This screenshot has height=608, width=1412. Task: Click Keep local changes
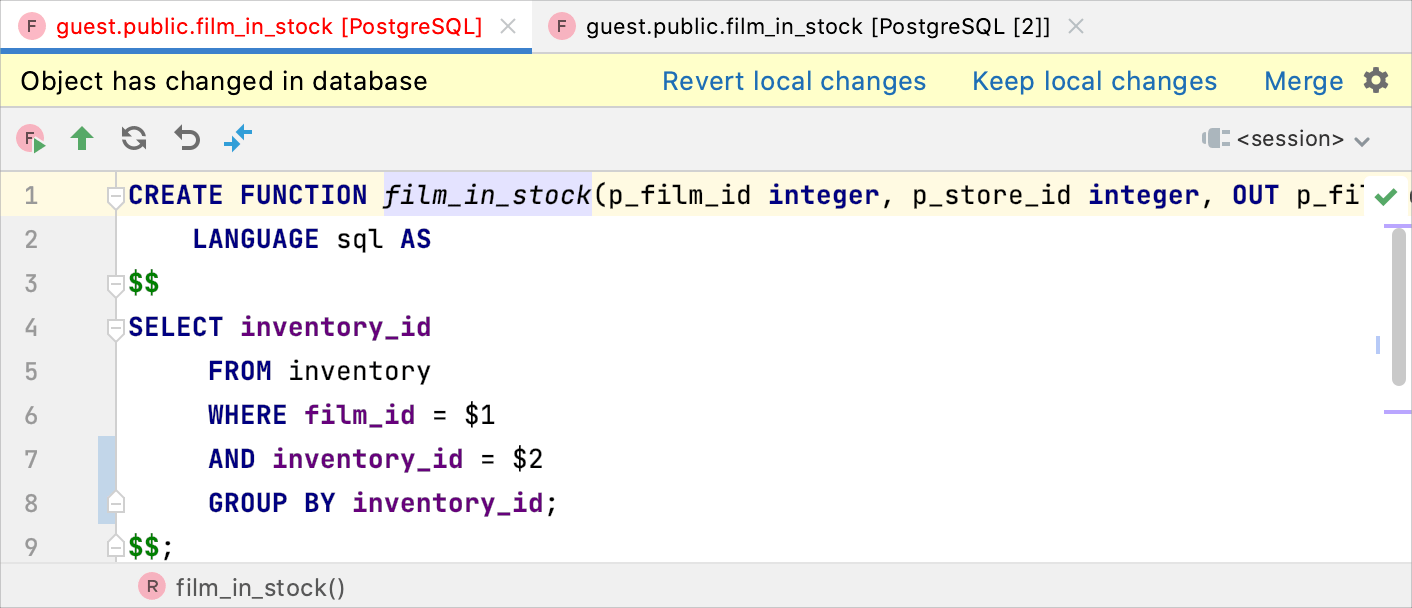point(1094,80)
